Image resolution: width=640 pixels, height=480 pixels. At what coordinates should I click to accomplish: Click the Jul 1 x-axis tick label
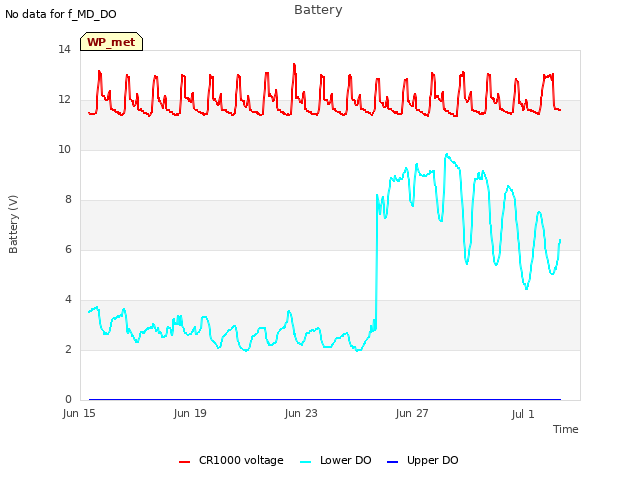click(x=523, y=414)
